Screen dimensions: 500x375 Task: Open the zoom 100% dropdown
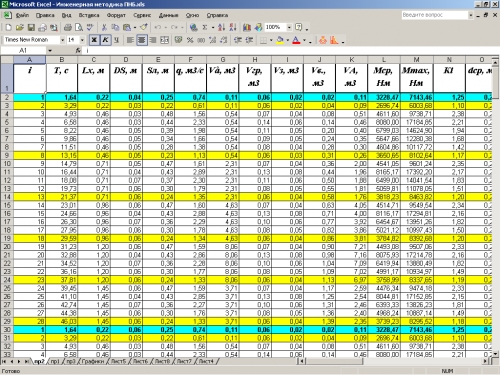[x=289, y=27]
